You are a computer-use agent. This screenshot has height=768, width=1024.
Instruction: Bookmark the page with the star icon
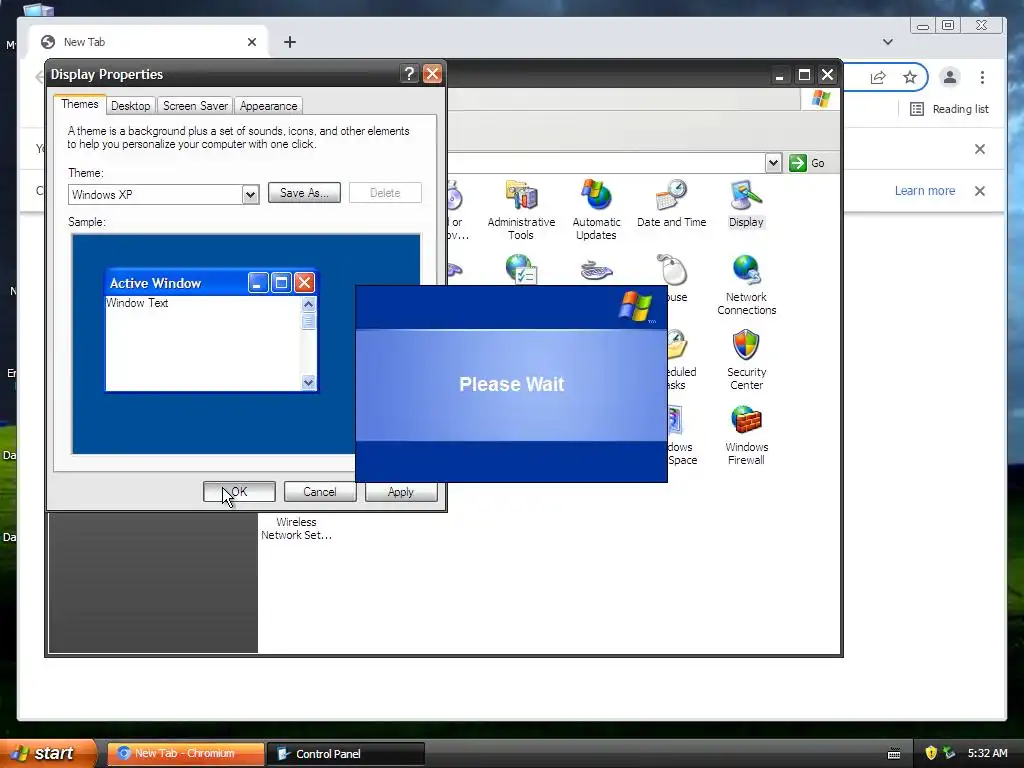point(910,78)
